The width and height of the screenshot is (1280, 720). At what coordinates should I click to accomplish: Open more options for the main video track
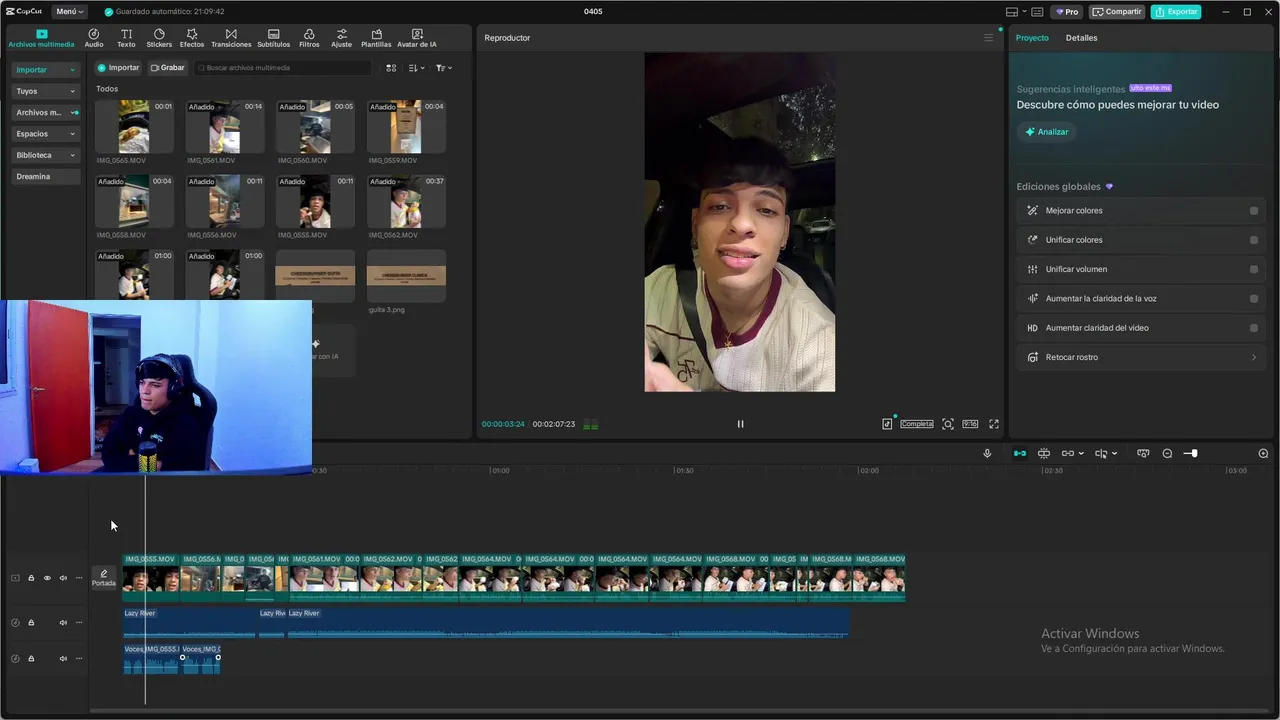click(79, 578)
